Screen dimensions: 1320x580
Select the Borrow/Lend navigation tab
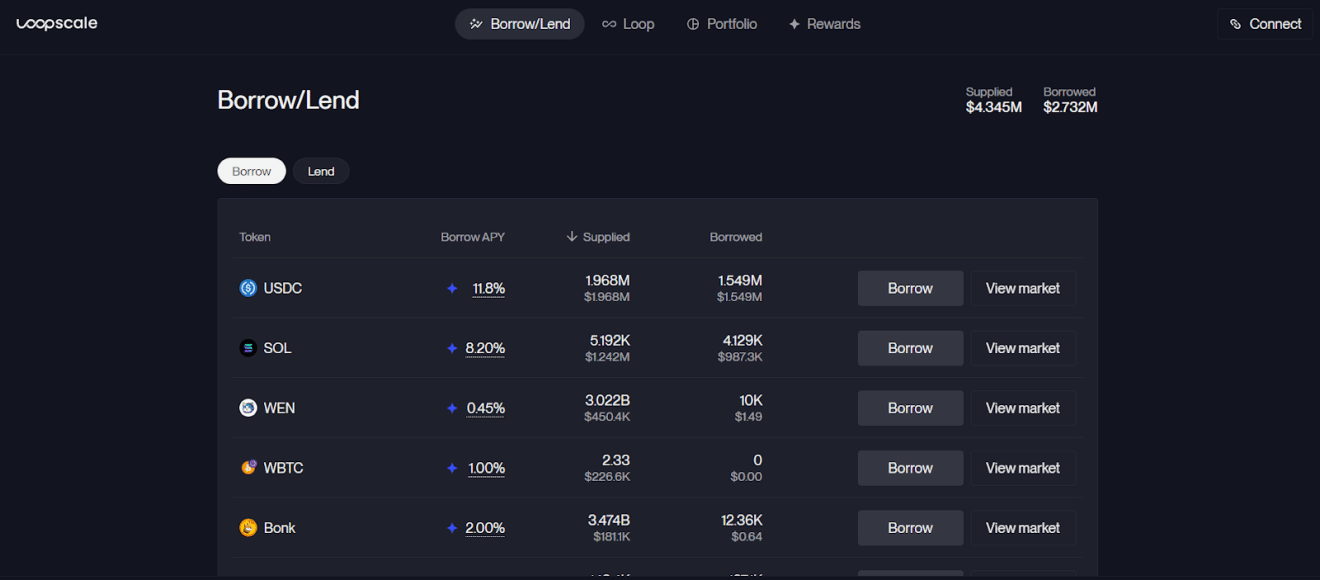tap(519, 23)
